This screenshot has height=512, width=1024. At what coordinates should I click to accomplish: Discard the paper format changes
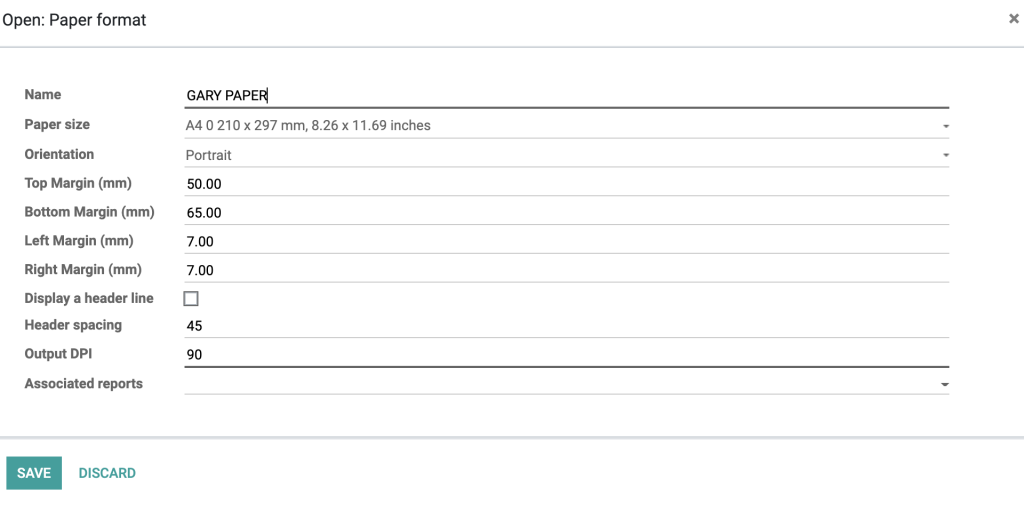click(107, 473)
